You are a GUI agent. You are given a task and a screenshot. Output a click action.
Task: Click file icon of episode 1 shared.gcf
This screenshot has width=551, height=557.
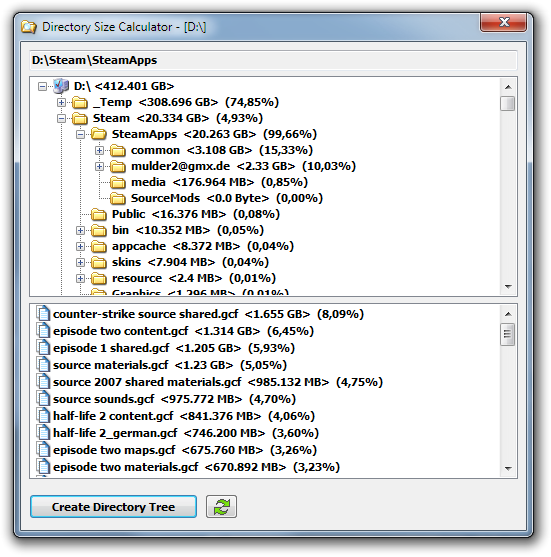coord(43,348)
